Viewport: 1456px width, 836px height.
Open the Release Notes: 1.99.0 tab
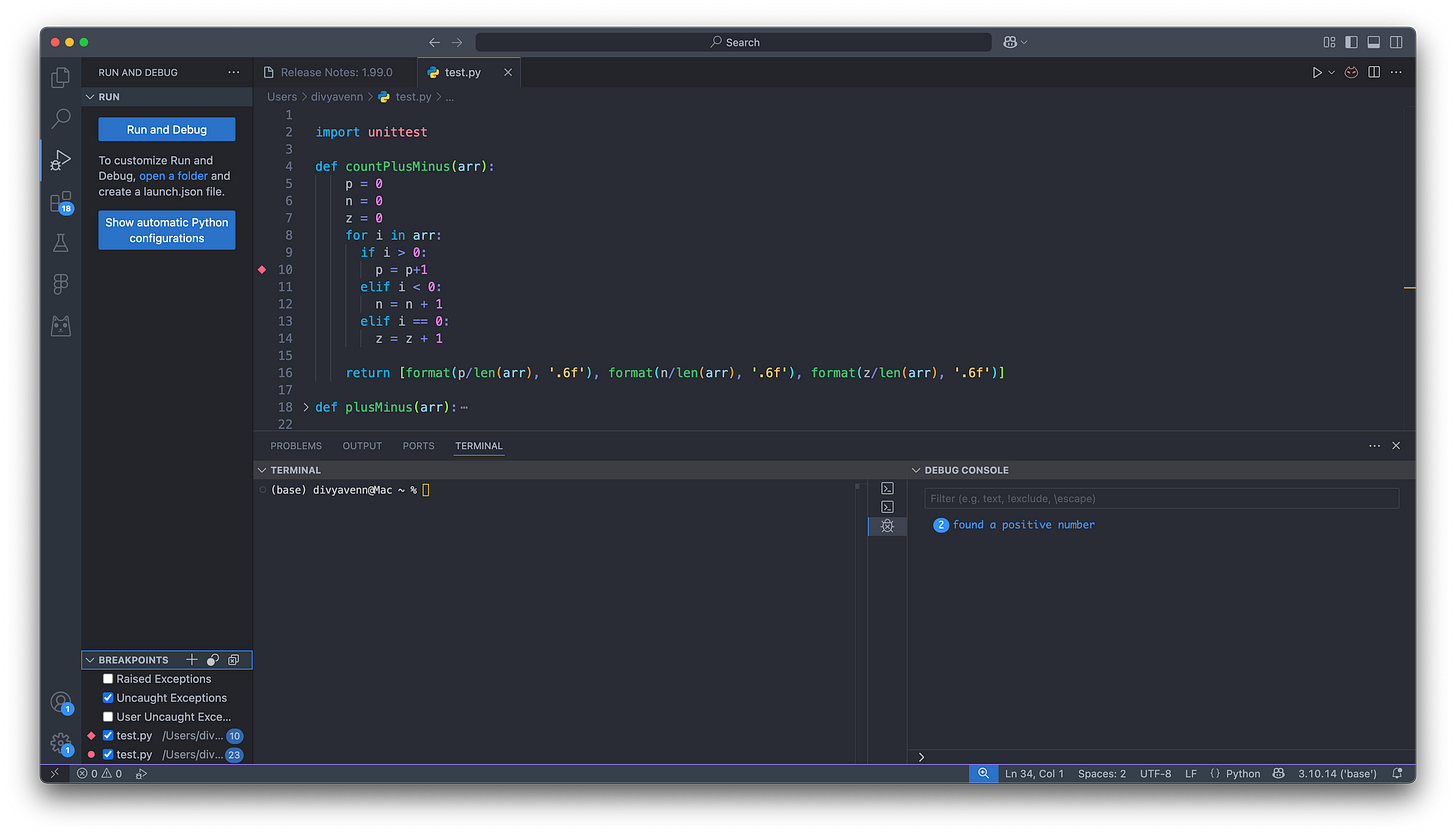click(336, 73)
